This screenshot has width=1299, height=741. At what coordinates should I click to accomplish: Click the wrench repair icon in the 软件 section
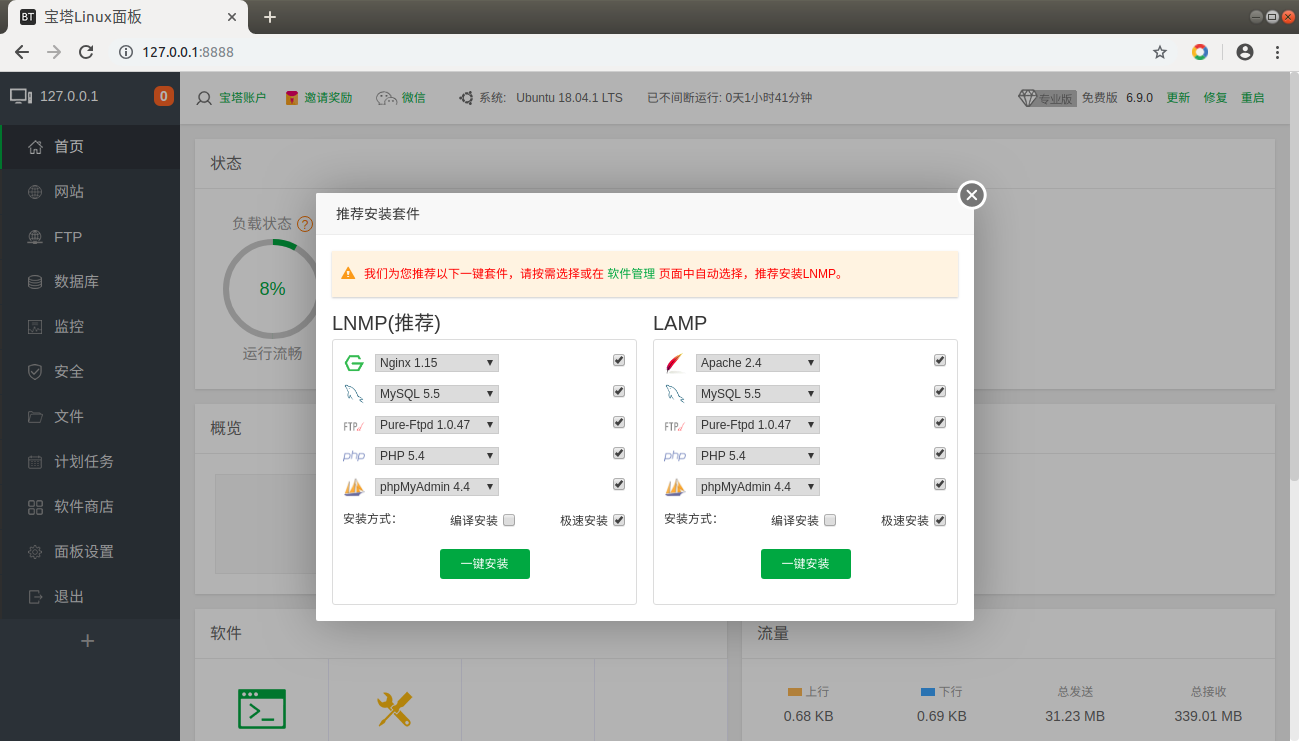(394, 708)
